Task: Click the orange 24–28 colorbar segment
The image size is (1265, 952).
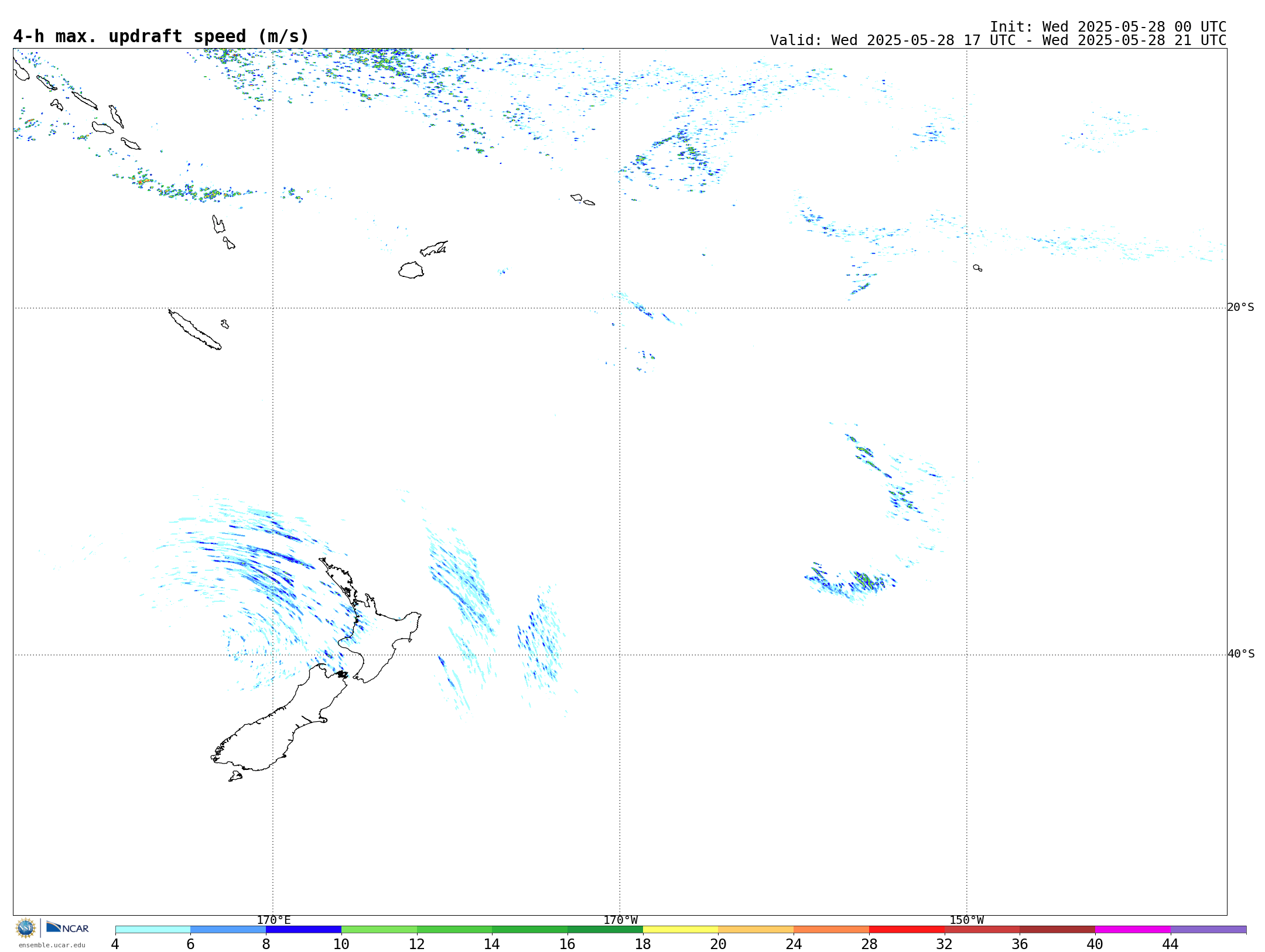Action: 832,929
